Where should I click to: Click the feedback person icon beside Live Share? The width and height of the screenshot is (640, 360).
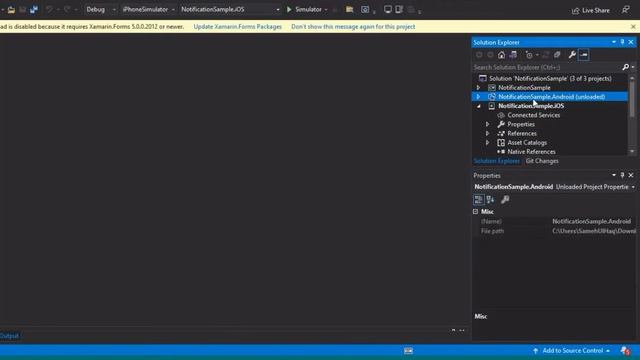tap(626, 9)
